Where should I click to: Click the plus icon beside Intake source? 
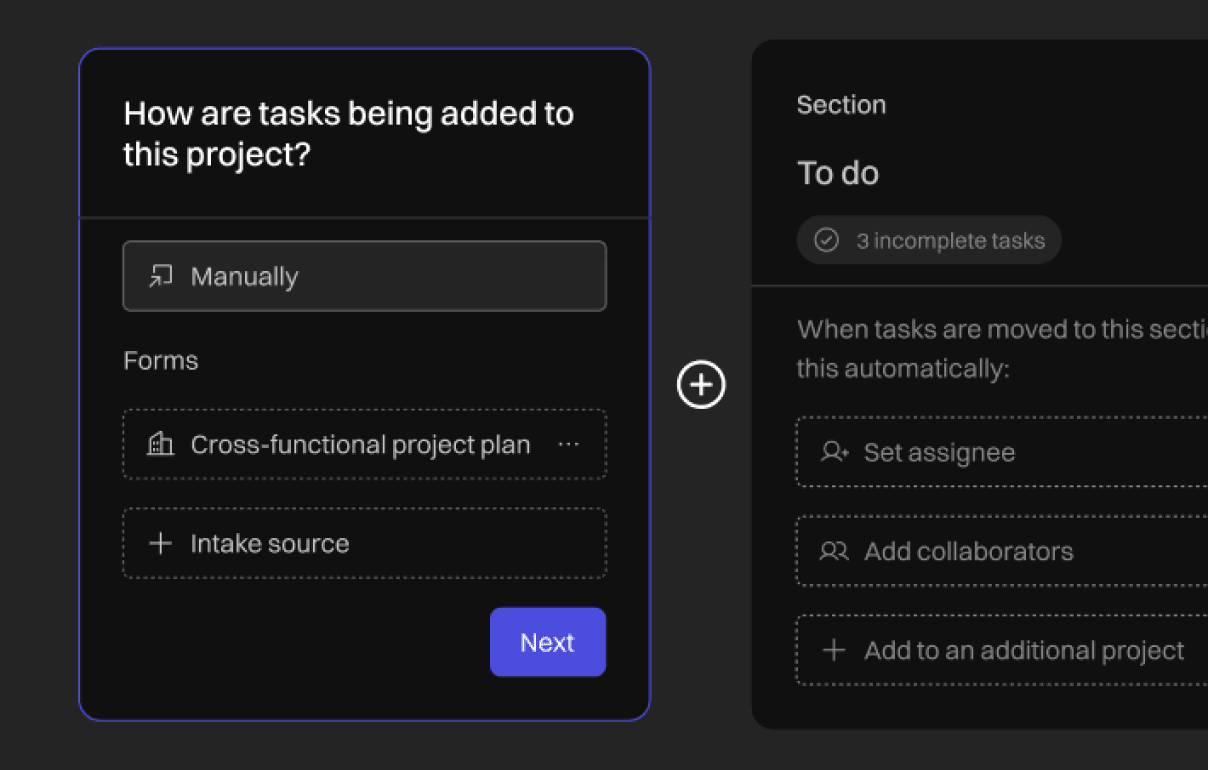click(160, 544)
